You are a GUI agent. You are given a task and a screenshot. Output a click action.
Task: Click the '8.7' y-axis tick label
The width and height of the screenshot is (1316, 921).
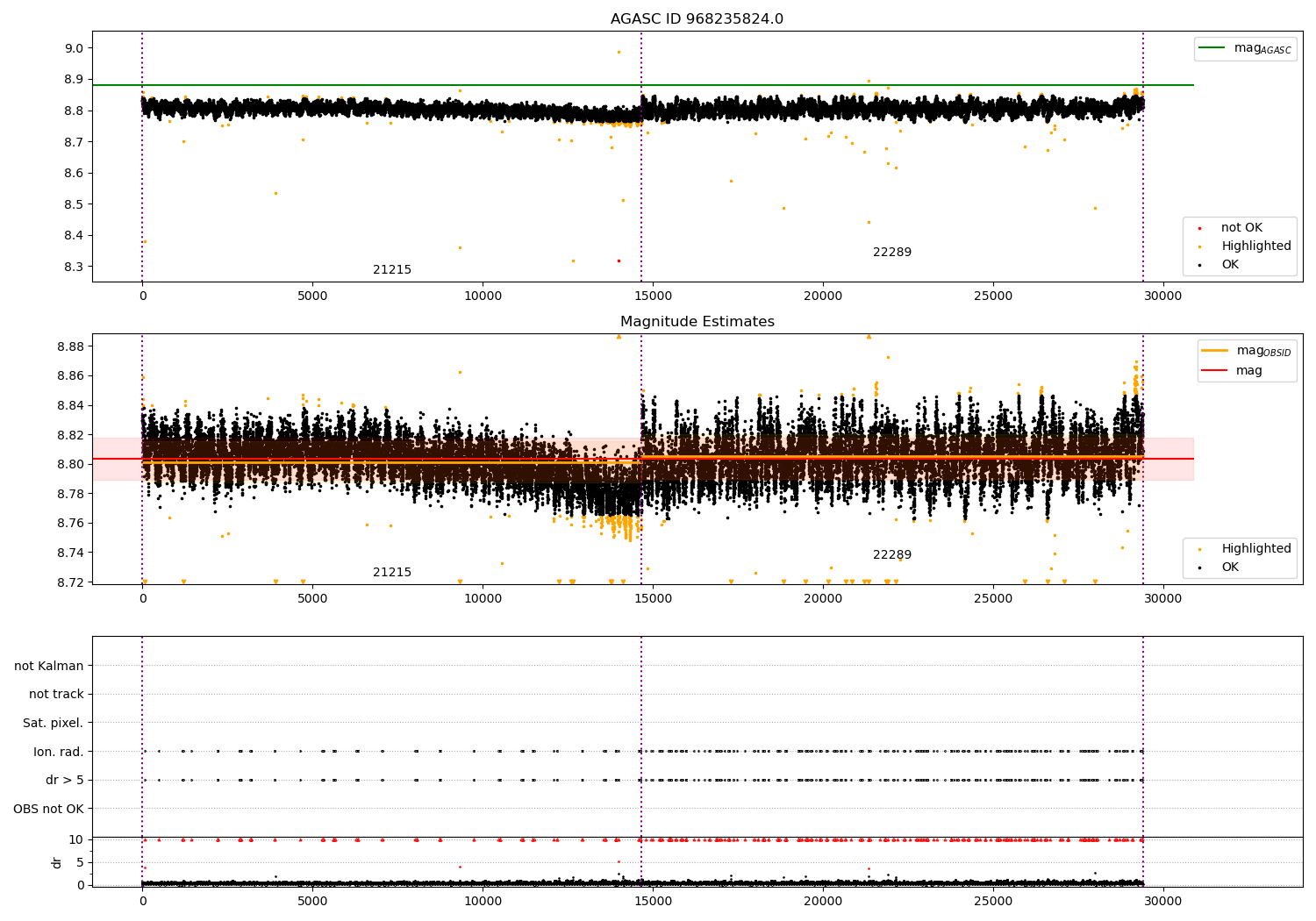click(x=73, y=142)
